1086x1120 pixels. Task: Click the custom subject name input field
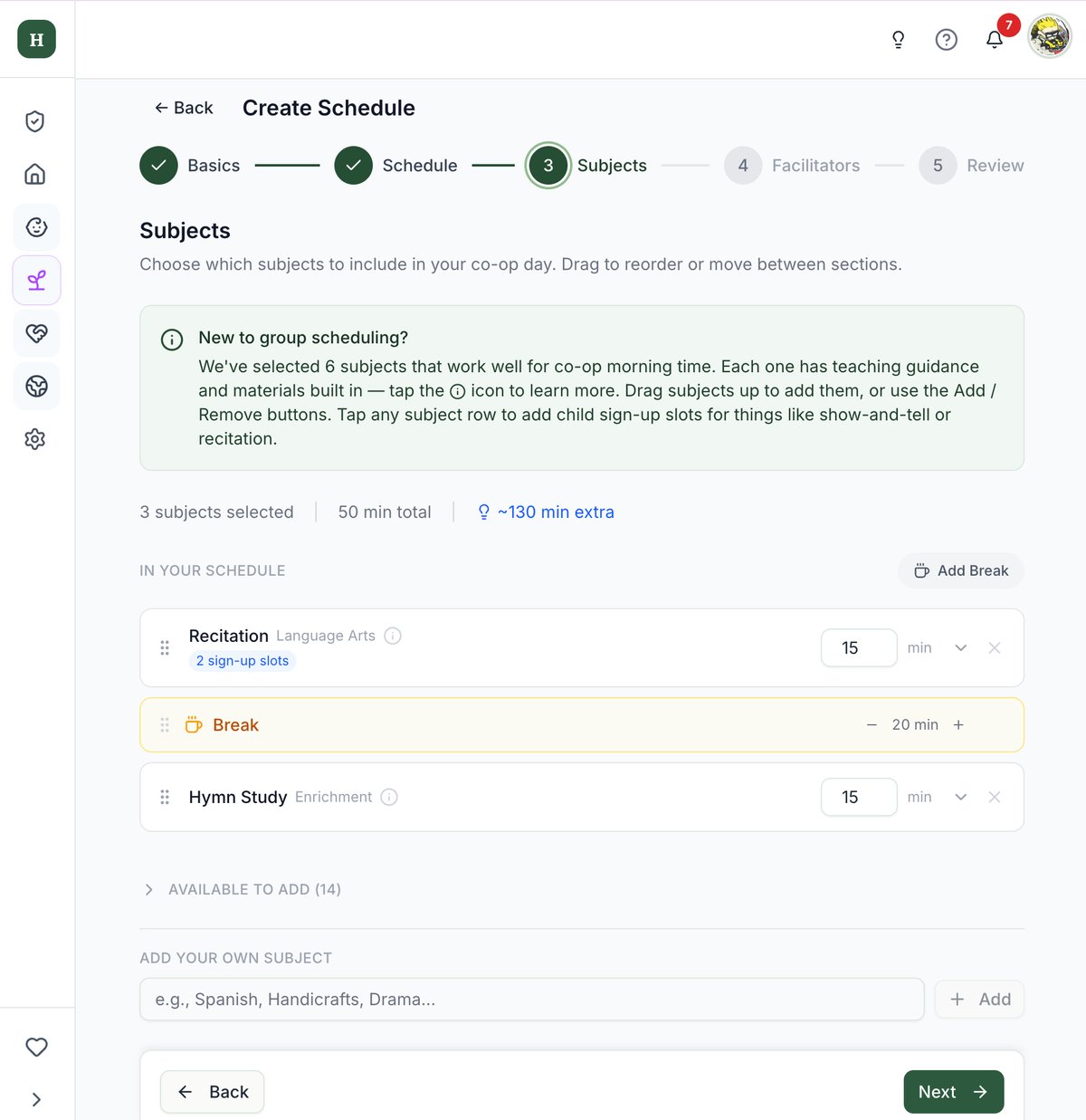(532, 1000)
